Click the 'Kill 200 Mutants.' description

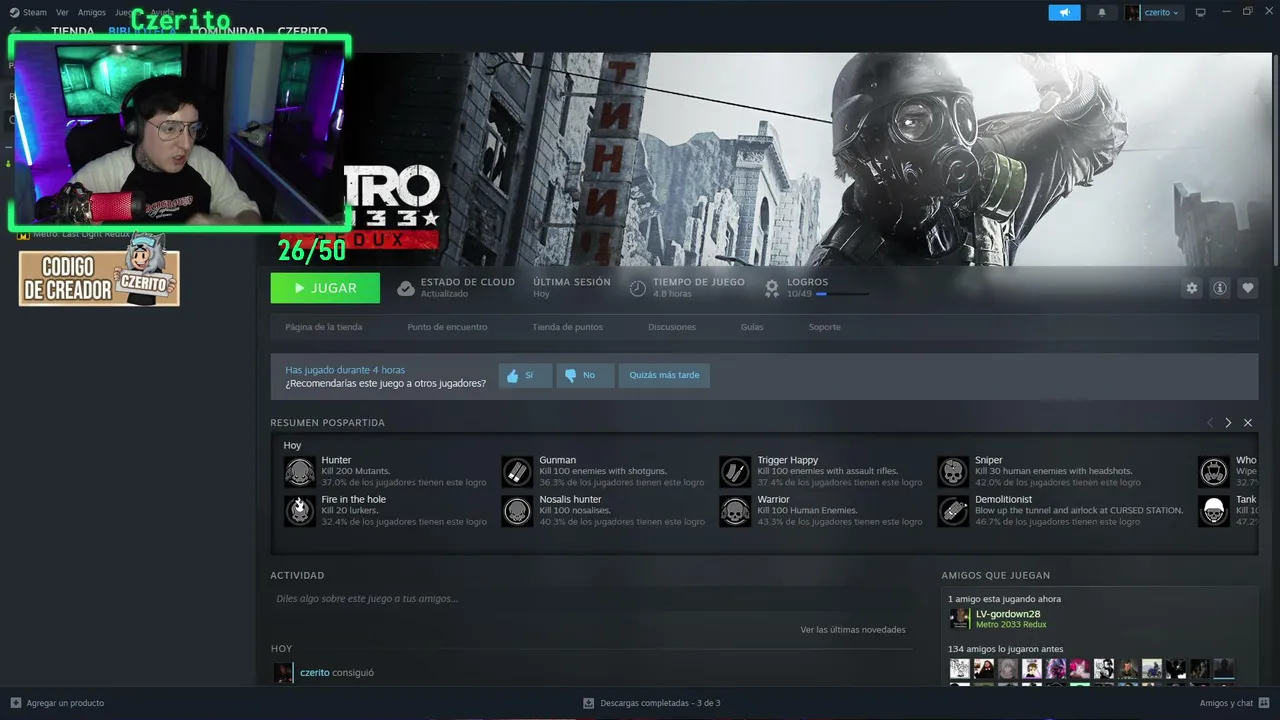356,471
